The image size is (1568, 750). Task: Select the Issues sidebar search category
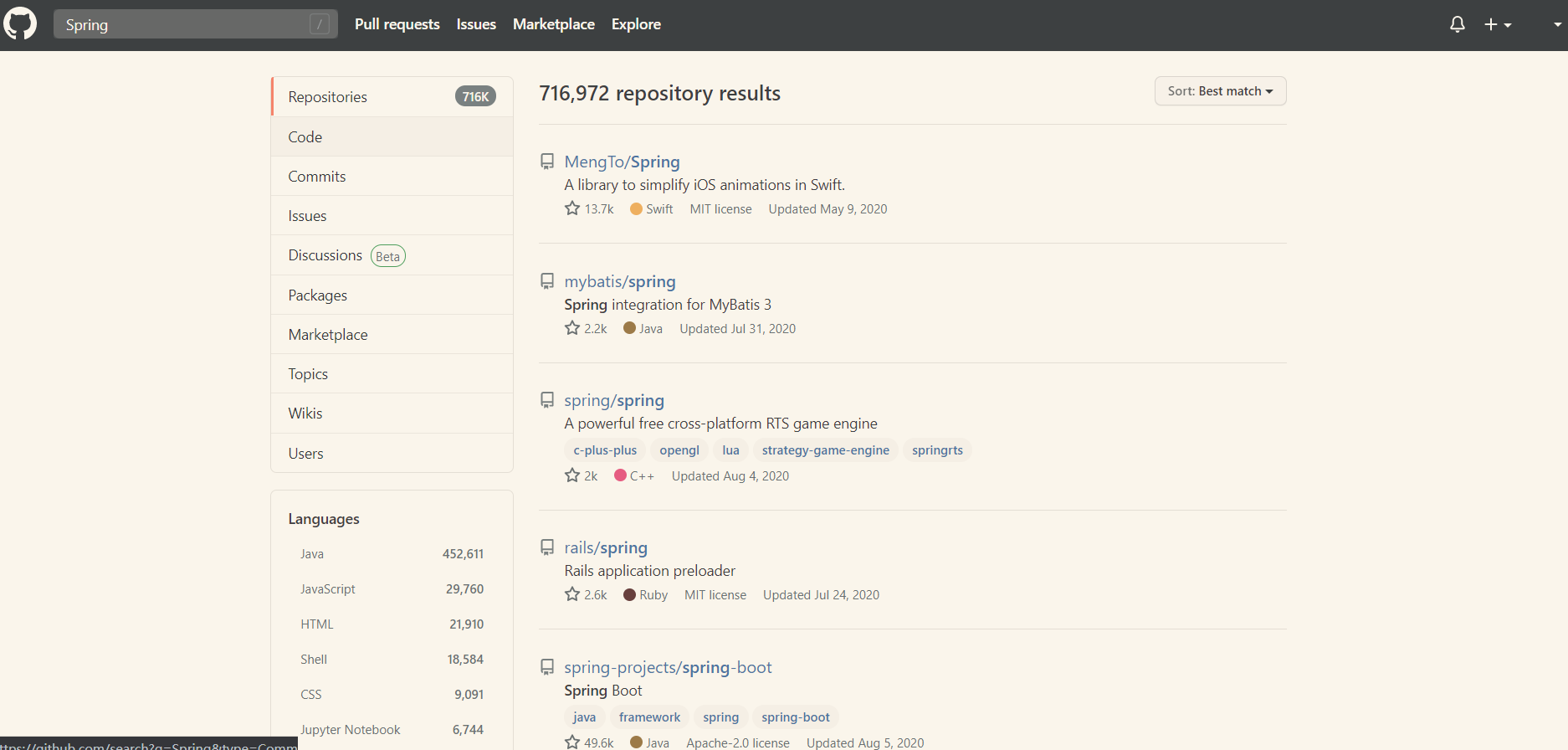click(392, 215)
